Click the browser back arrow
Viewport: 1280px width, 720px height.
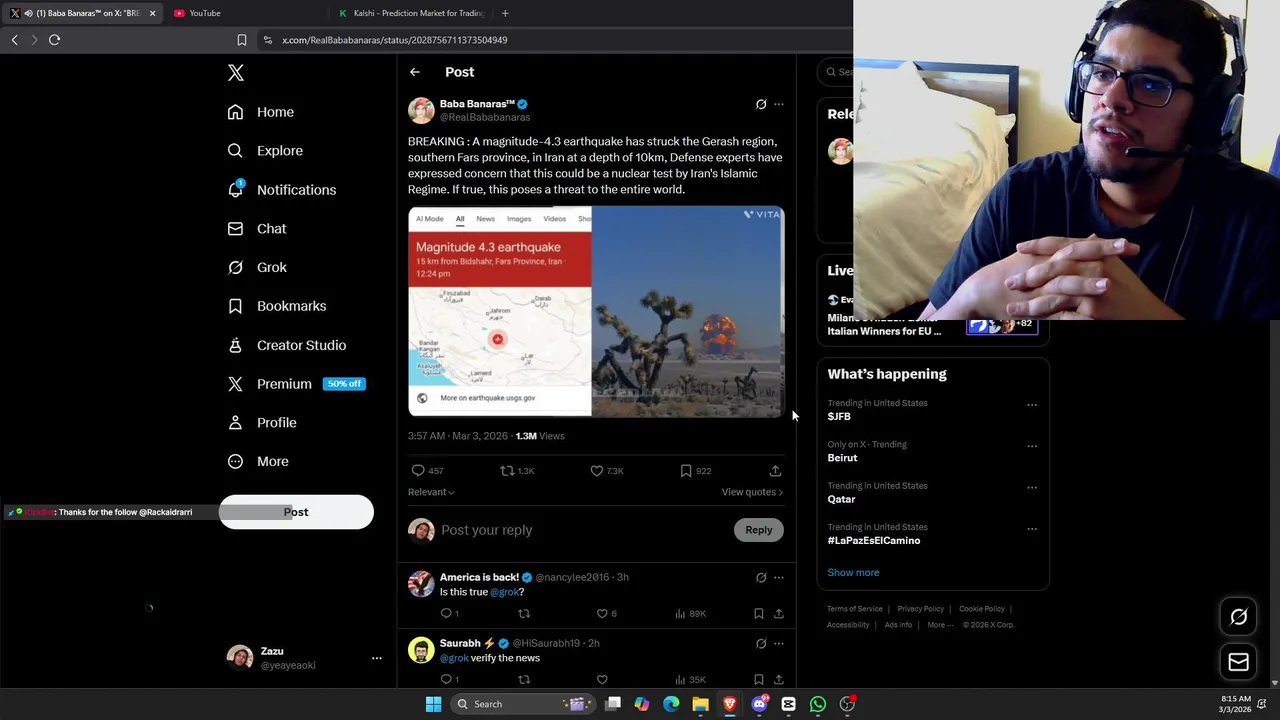coord(14,40)
